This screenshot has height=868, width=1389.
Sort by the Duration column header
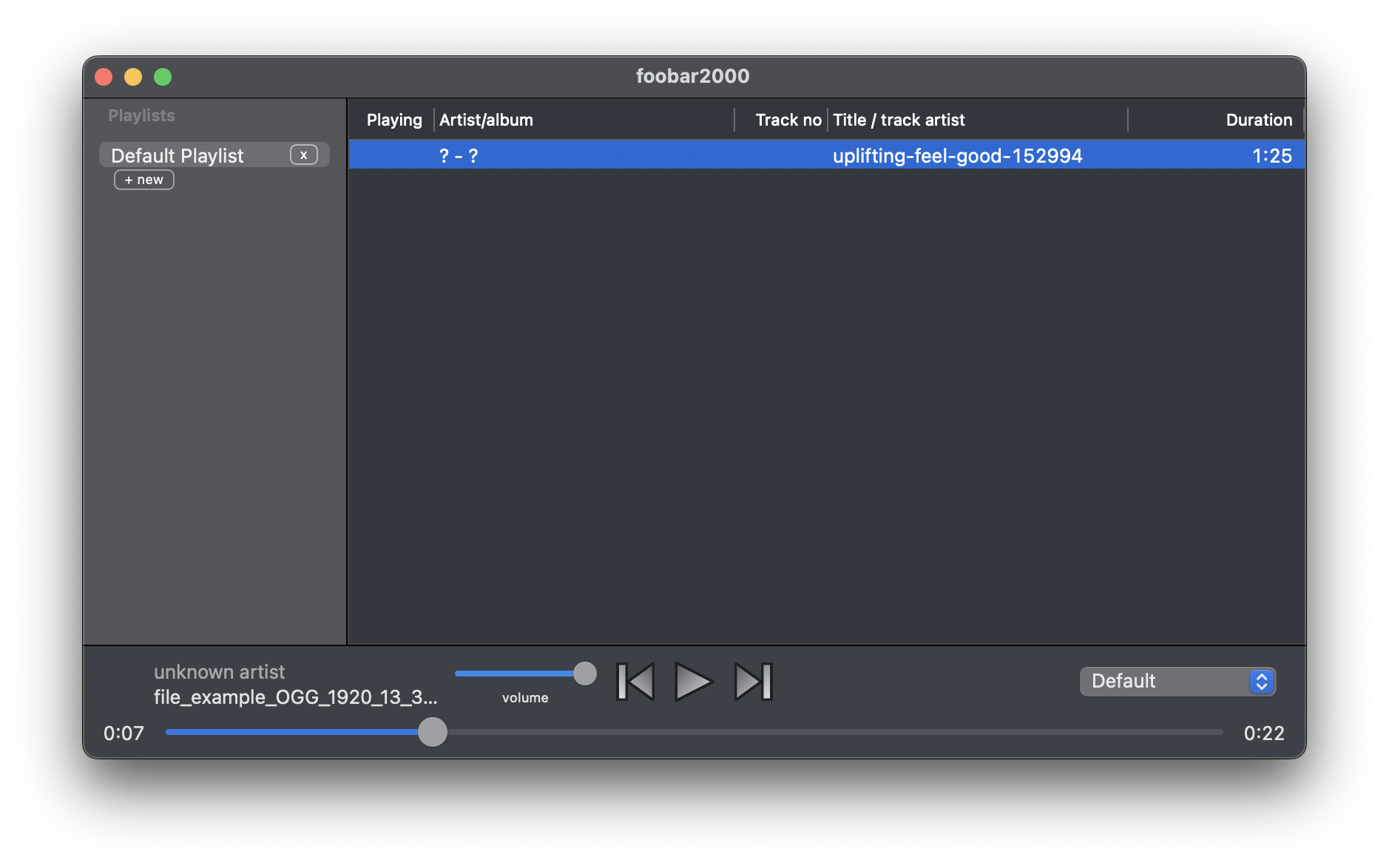[x=1259, y=120]
